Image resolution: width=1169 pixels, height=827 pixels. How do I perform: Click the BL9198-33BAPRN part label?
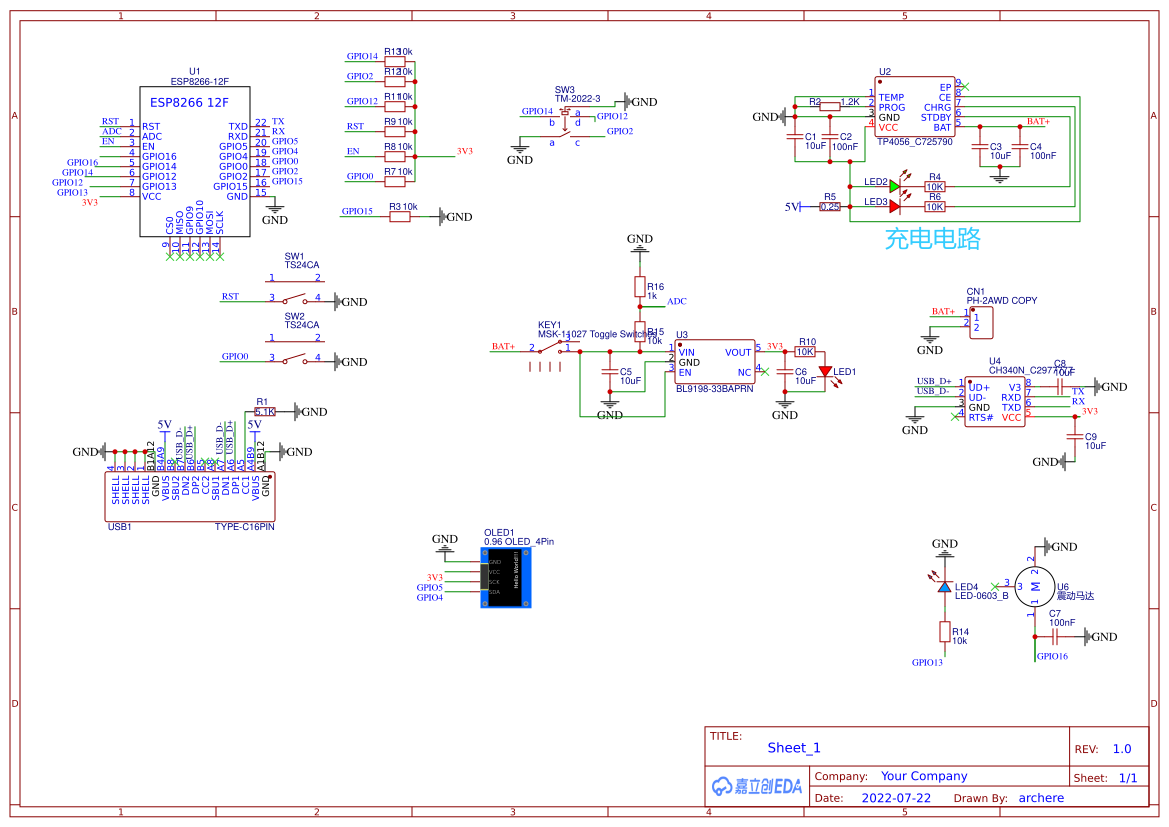pos(714,389)
